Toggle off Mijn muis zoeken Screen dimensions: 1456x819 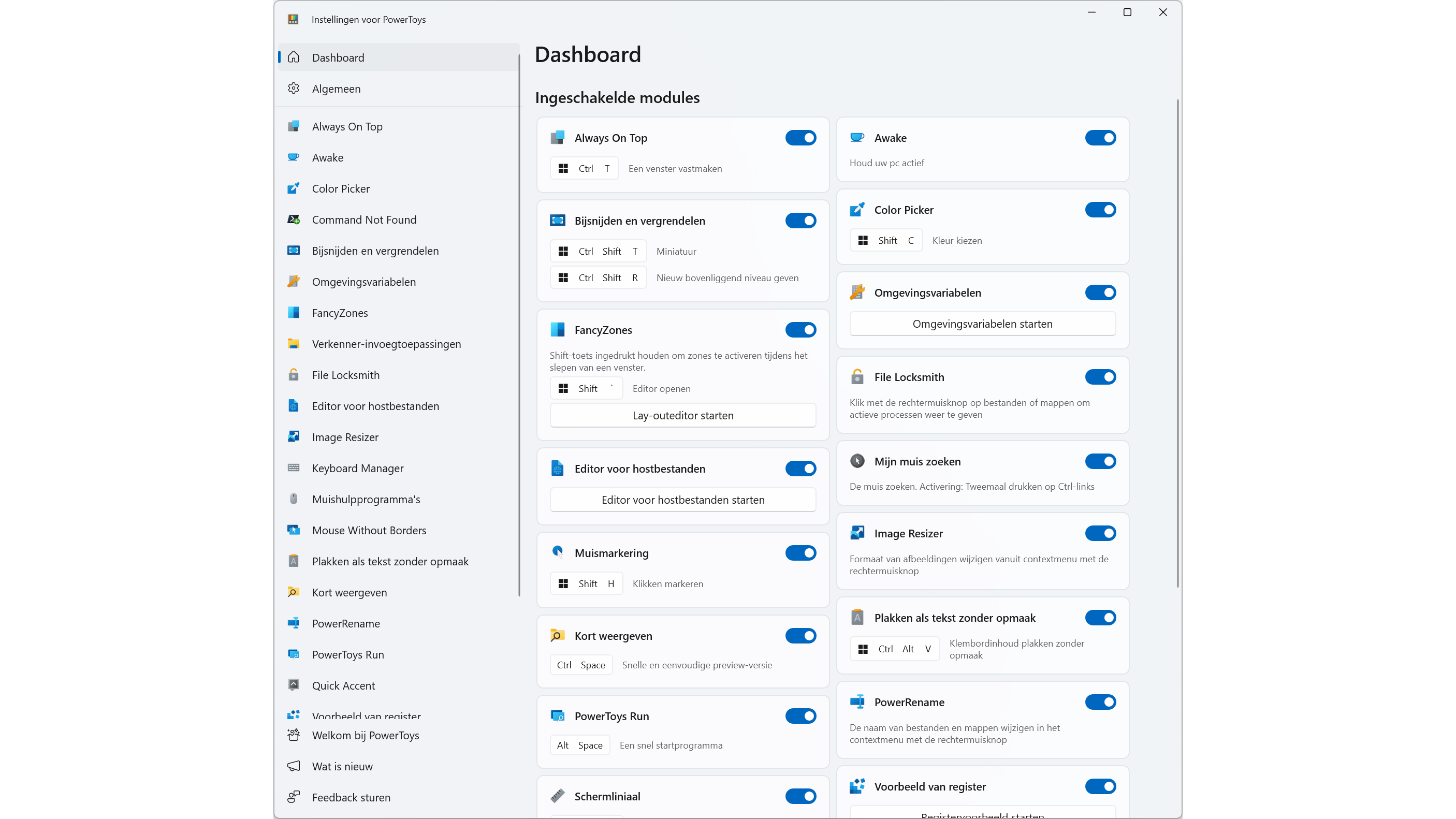[x=1100, y=461]
